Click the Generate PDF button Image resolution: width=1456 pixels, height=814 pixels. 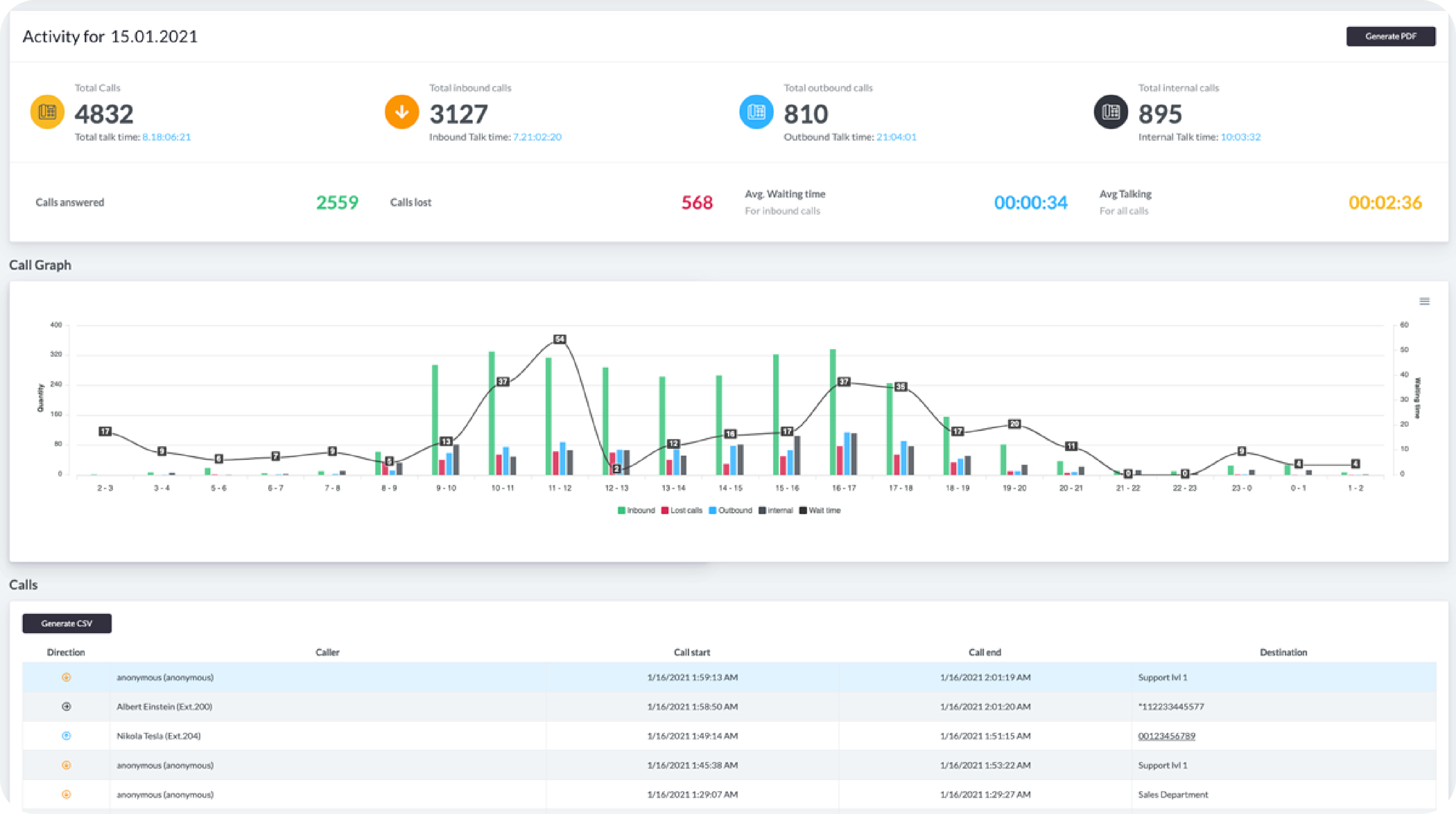coord(1390,36)
